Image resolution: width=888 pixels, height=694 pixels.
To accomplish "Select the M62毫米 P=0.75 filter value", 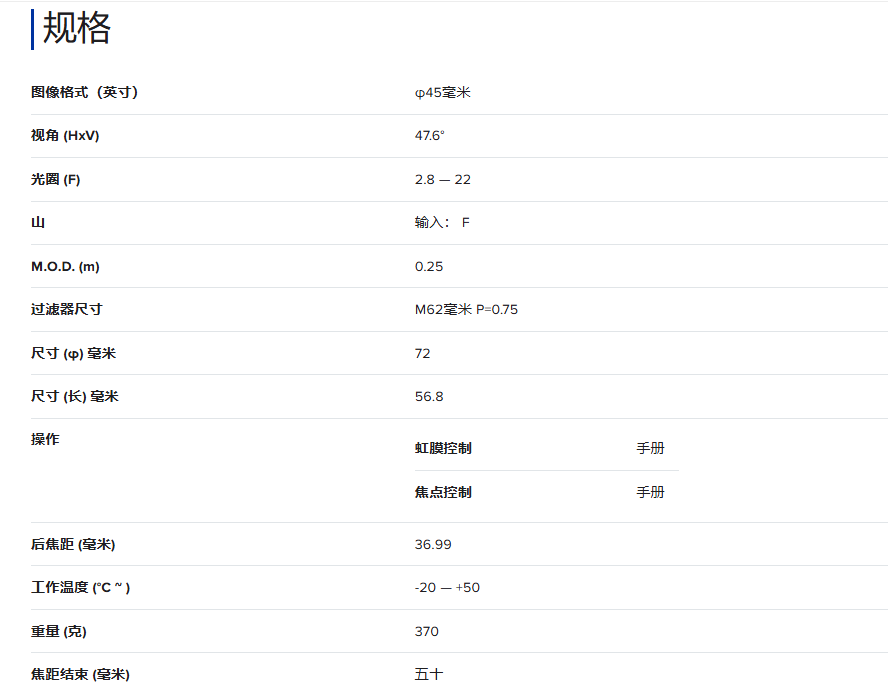I will click(466, 310).
